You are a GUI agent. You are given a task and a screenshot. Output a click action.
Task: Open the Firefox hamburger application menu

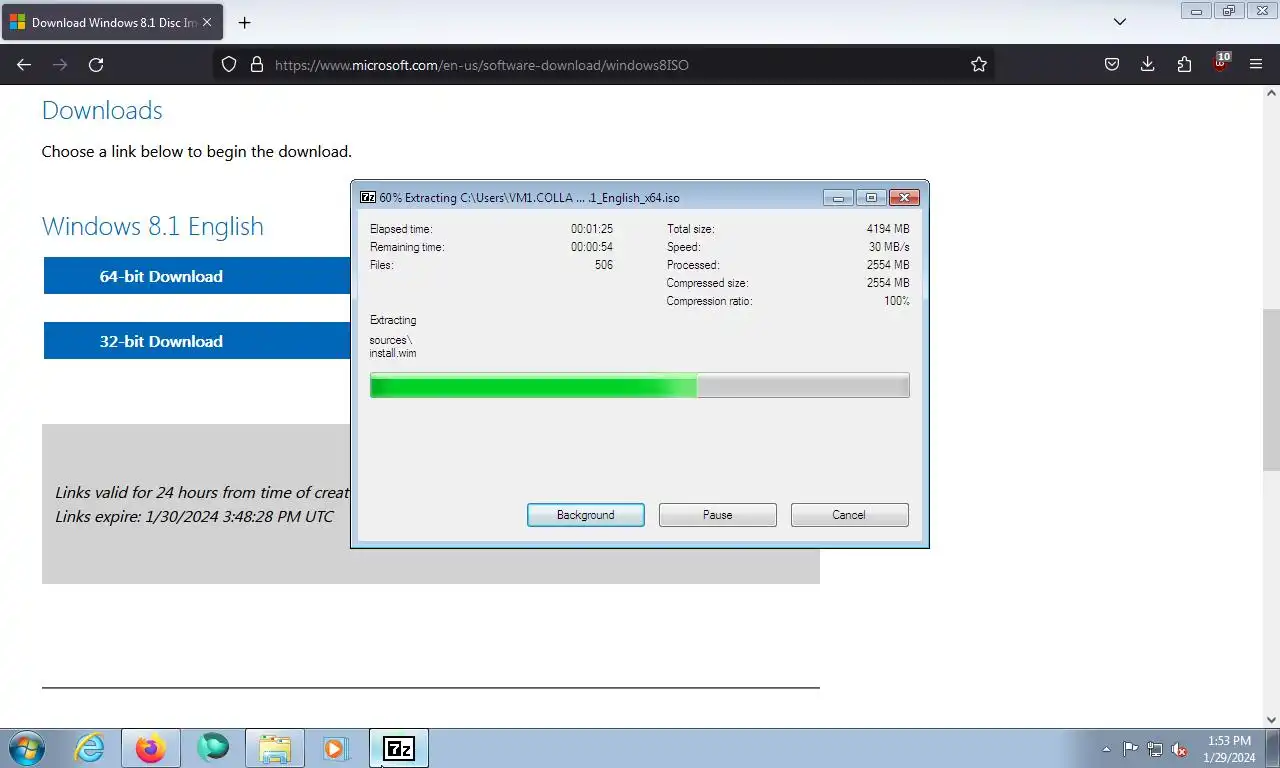(x=1256, y=64)
